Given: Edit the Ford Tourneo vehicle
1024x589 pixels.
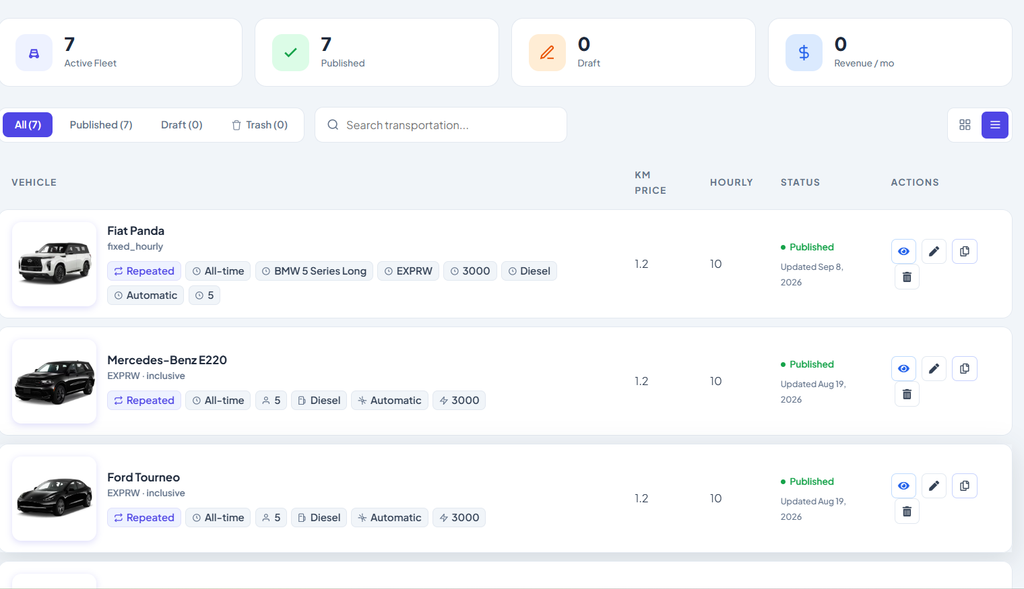Looking at the screenshot, I should (x=934, y=486).
